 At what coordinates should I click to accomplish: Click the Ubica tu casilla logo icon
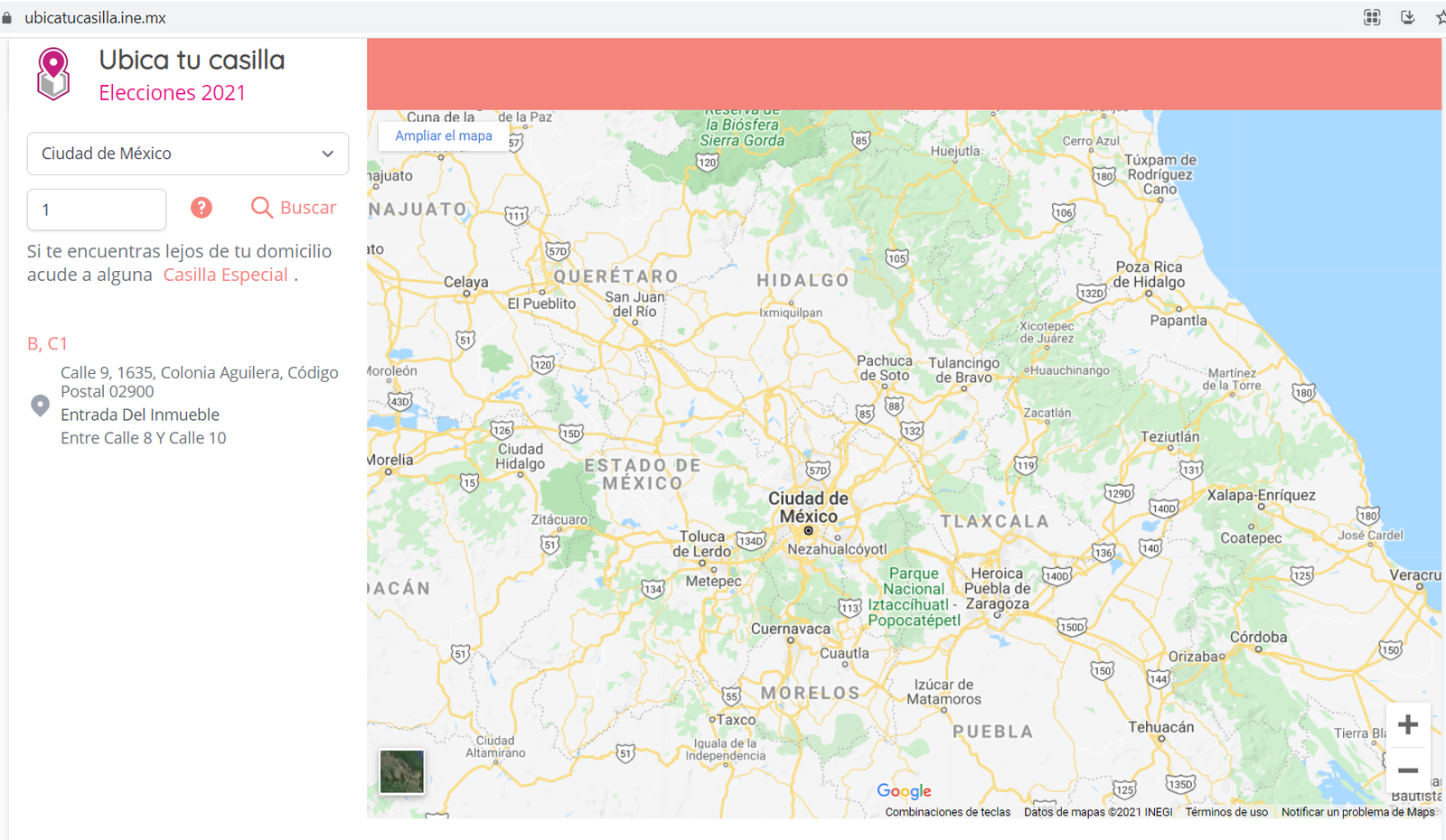[x=53, y=73]
